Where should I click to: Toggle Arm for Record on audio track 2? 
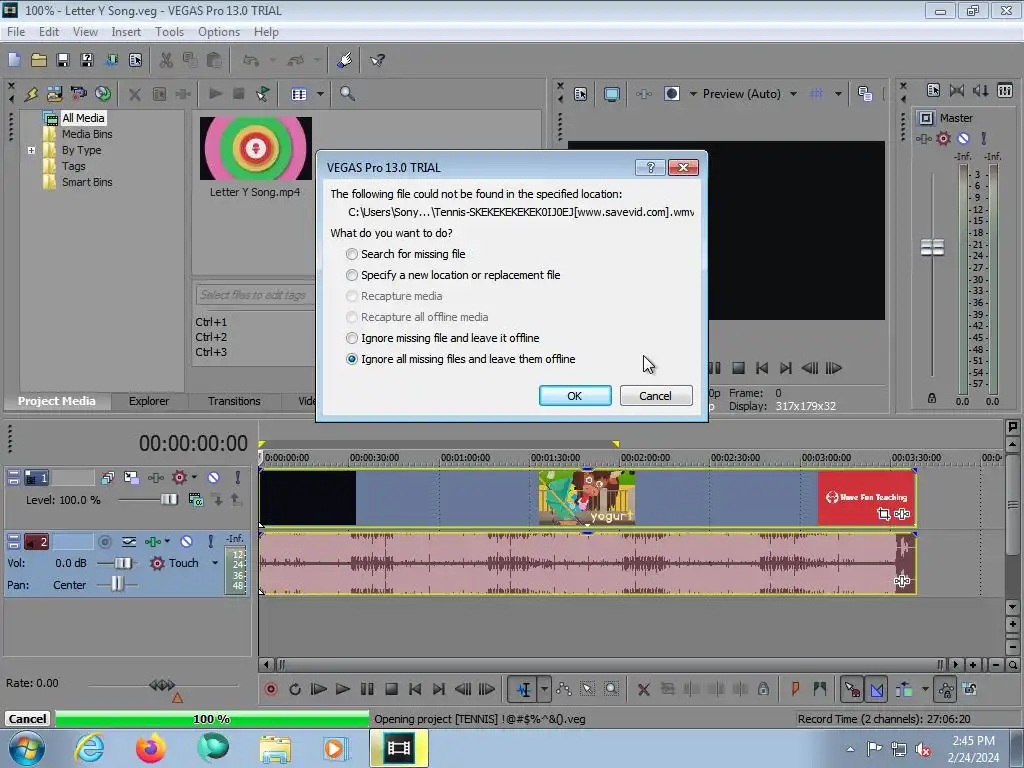[104, 541]
